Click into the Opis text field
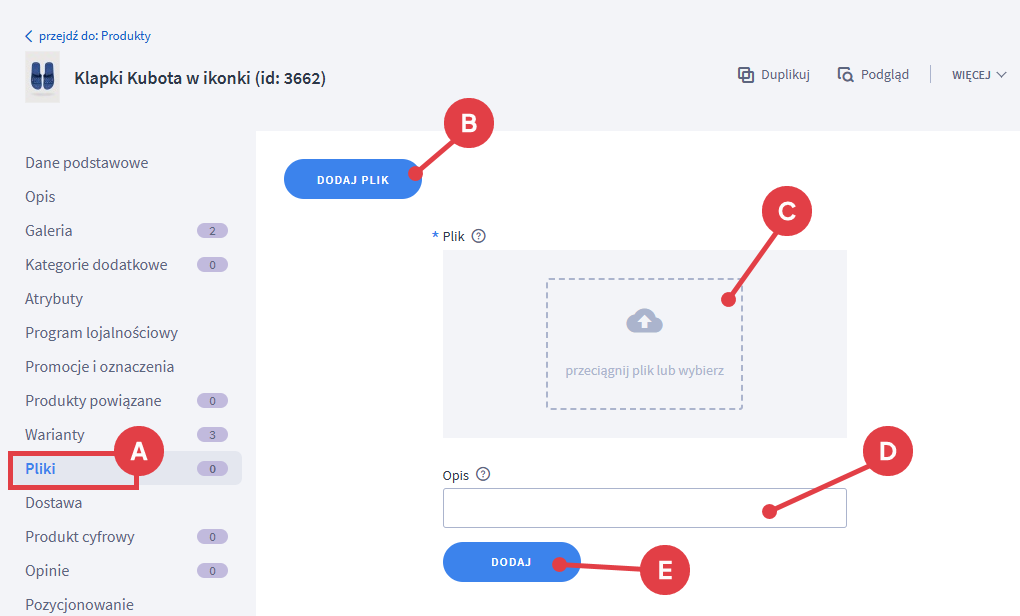This screenshot has width=1020, height=616. click(x=644, y=508)
